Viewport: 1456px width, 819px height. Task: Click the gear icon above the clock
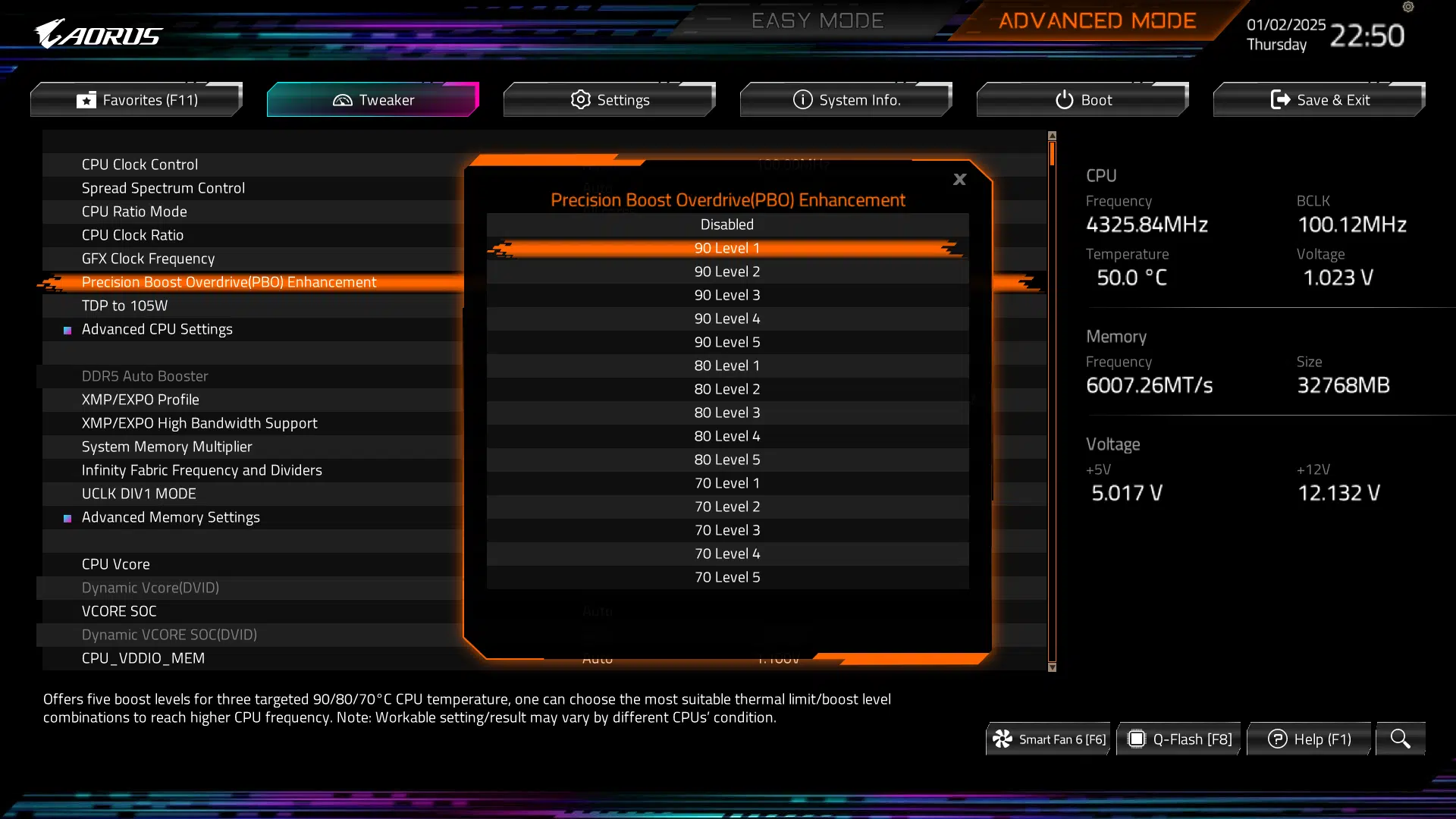coord(1408,7)
